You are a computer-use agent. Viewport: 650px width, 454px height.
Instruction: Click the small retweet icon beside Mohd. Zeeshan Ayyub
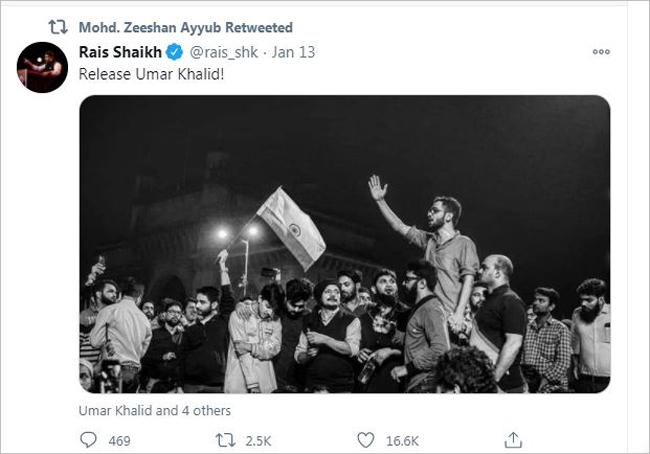(x=57, y=26)
